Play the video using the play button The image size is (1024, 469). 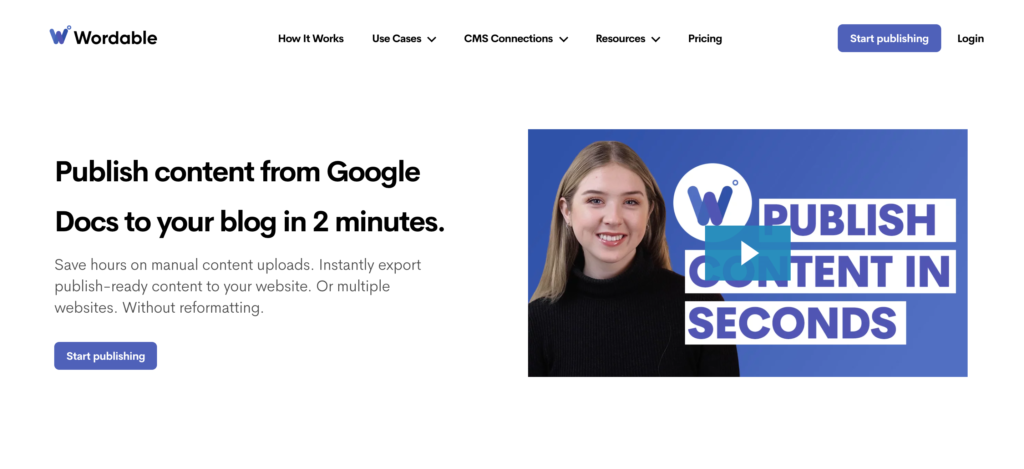tap(748, 253)
